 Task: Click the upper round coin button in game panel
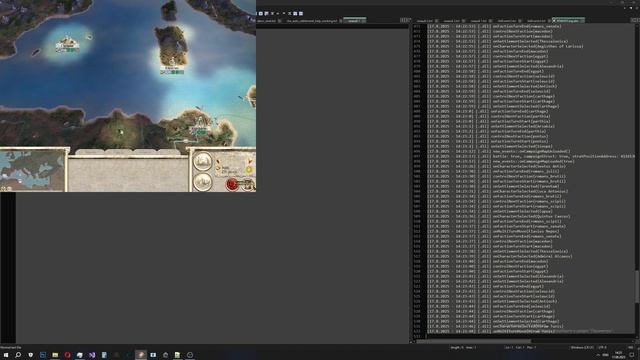tap(202, 161)
